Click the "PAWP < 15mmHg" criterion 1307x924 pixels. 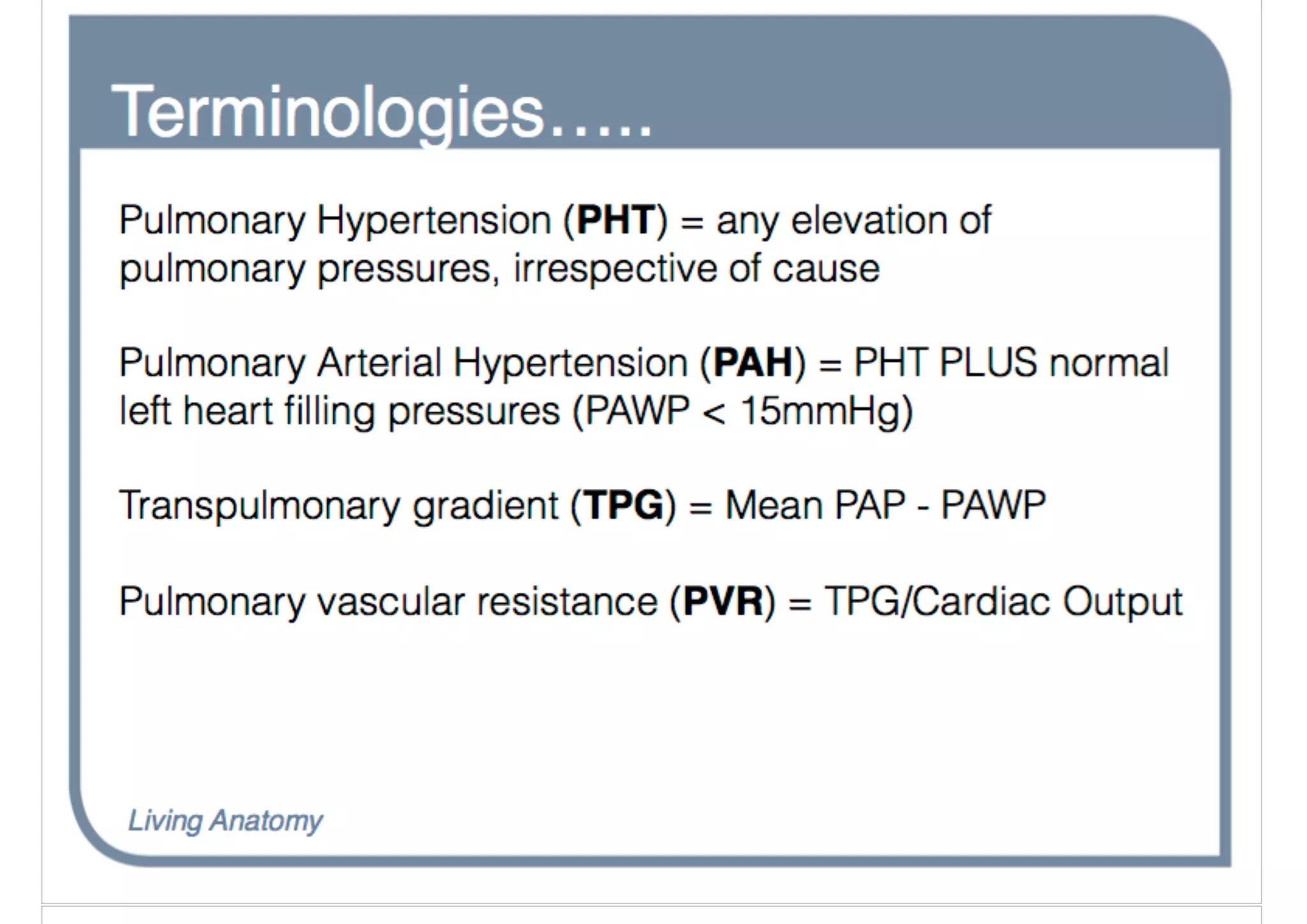[743, 411]
